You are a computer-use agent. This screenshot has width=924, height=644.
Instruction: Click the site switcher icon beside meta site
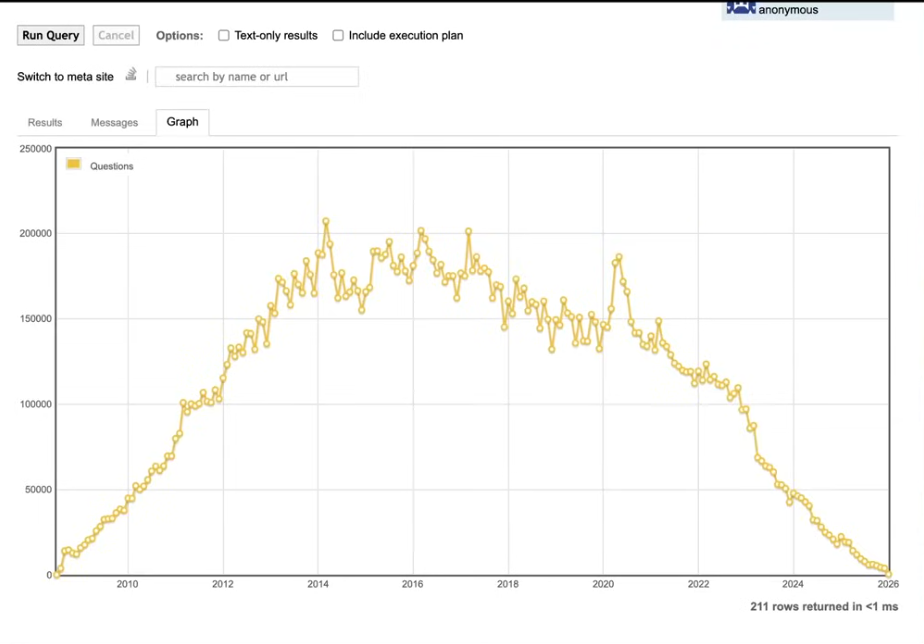(x=131, y=75)
